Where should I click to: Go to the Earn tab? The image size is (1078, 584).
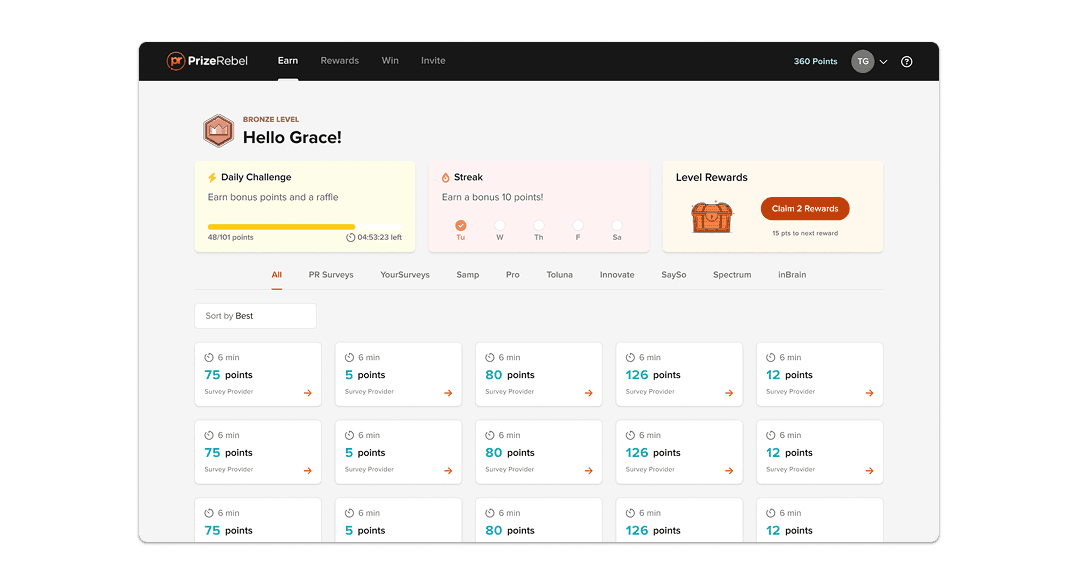[x=288, y=61]
